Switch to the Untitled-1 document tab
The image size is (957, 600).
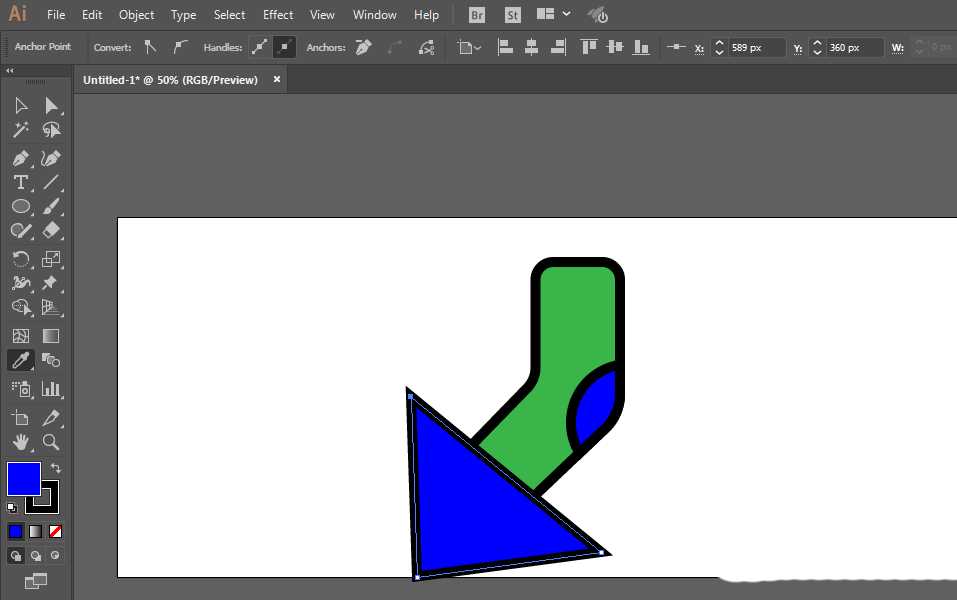pyautogui.click(x=170, y=79)
